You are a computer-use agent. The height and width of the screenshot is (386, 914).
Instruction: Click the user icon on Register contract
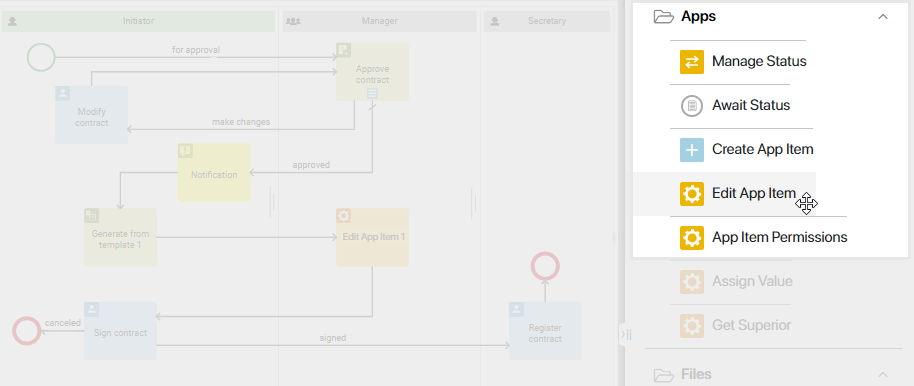516,309
